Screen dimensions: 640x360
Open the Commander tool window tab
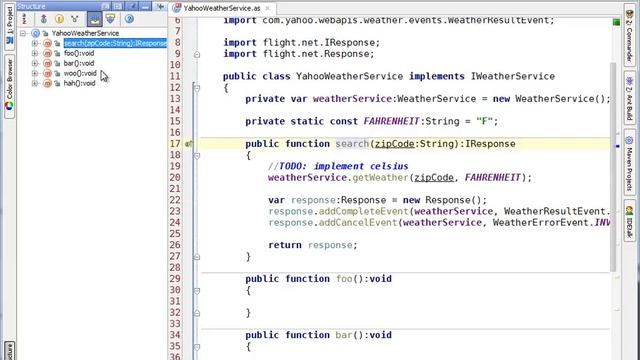[629, 36]
